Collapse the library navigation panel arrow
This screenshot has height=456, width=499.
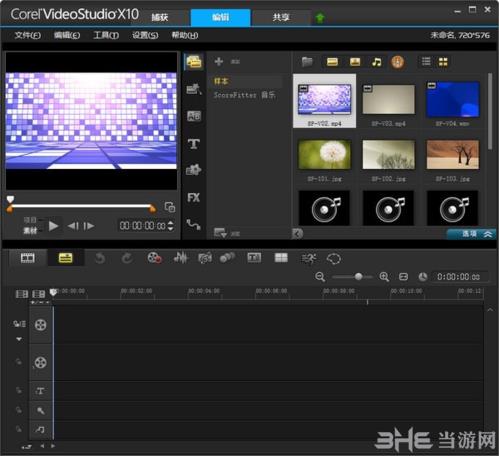[x=297, y=234]
